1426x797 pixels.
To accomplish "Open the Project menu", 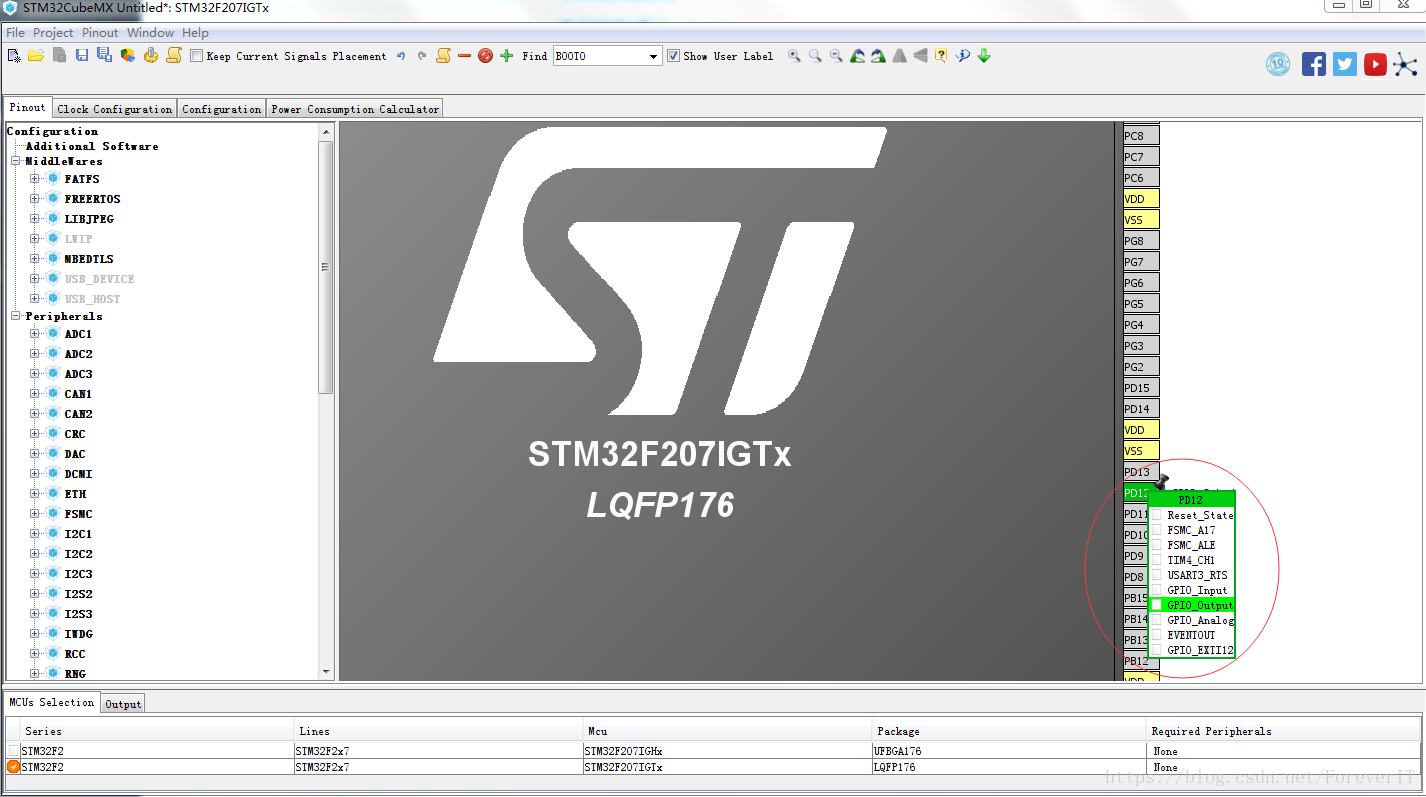I will click(53, 33).
